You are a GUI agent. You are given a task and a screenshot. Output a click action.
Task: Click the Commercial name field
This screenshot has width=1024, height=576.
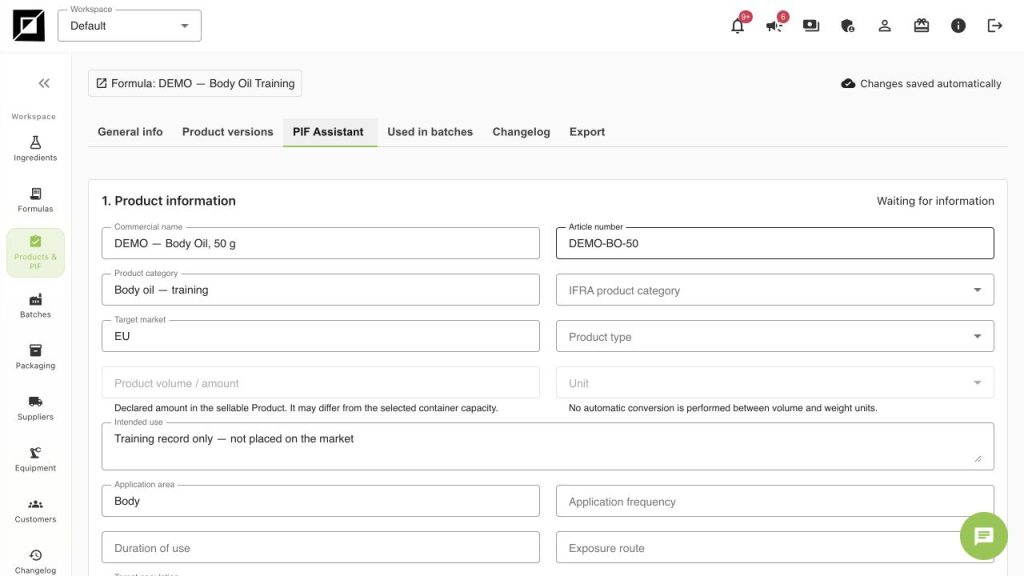pos(320,243)
